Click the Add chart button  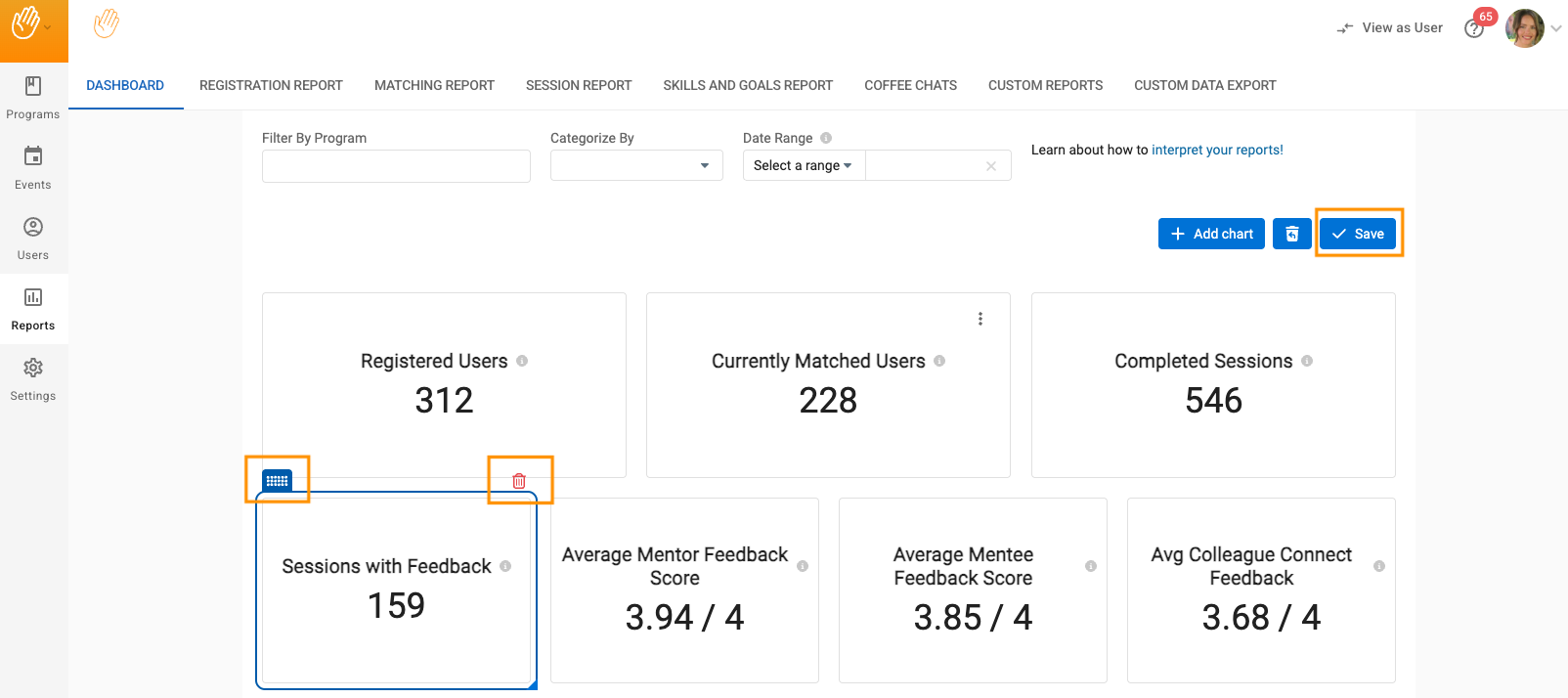[x=1211, y=234]
